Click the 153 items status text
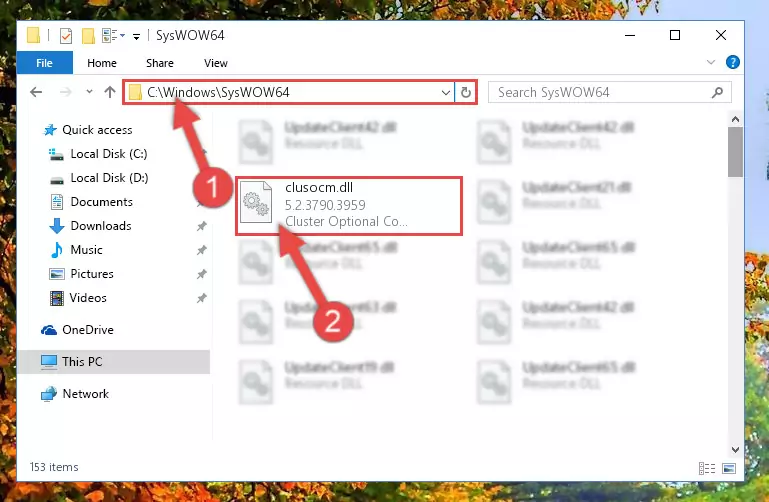Image resolution: width=769 pixels, height=502 pixels. tap(54, 467)
